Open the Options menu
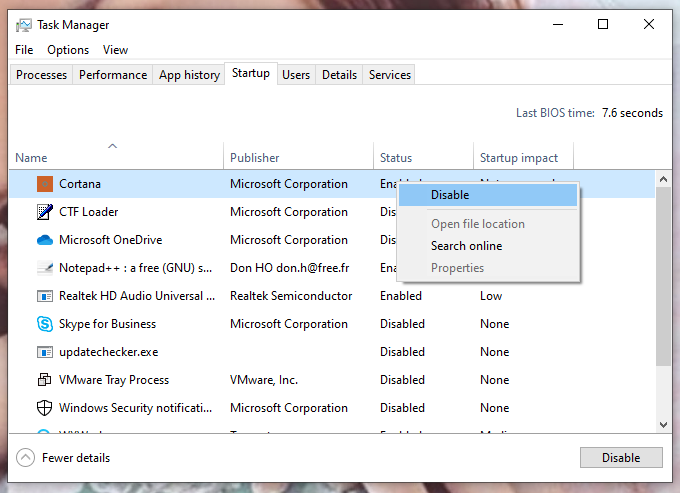This screenshot has width=680, height=493. (x=68, y=50)
